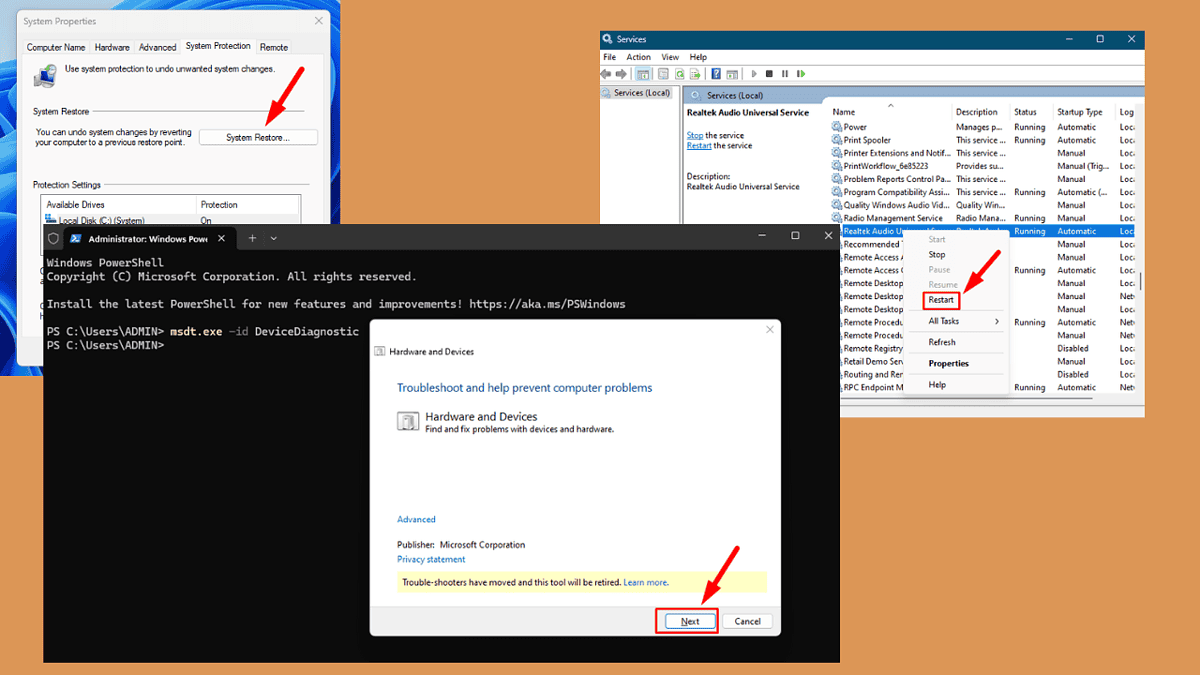The image size is (1200, 675).
Task: Click the System Restore button
Action: [x=258, y=136]
